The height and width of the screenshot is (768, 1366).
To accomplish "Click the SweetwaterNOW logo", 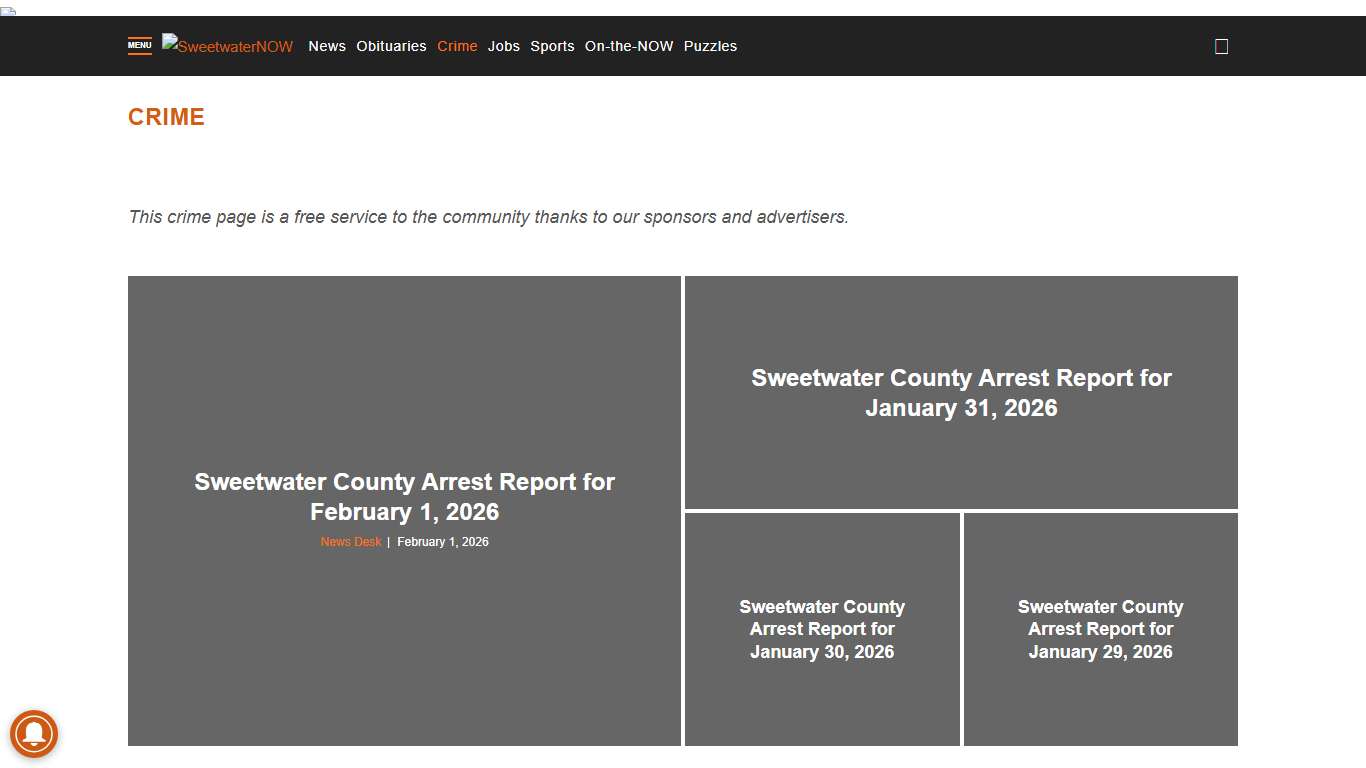I will (x=227, y=46).
